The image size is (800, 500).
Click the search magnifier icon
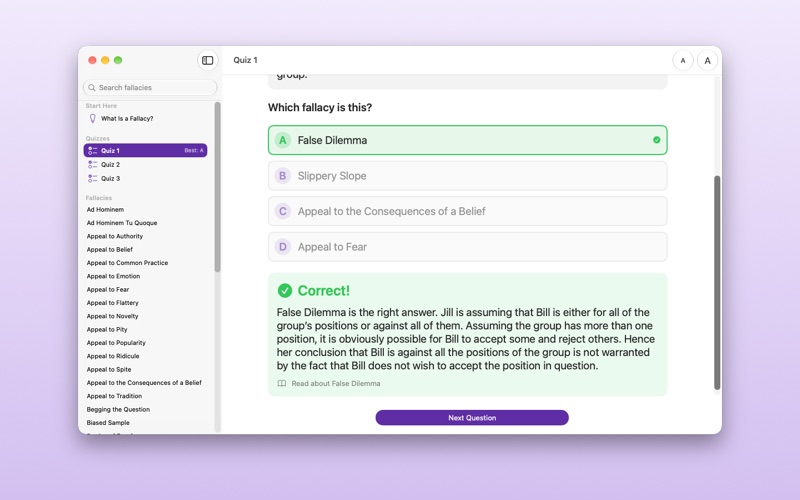[x=92, y=88]
